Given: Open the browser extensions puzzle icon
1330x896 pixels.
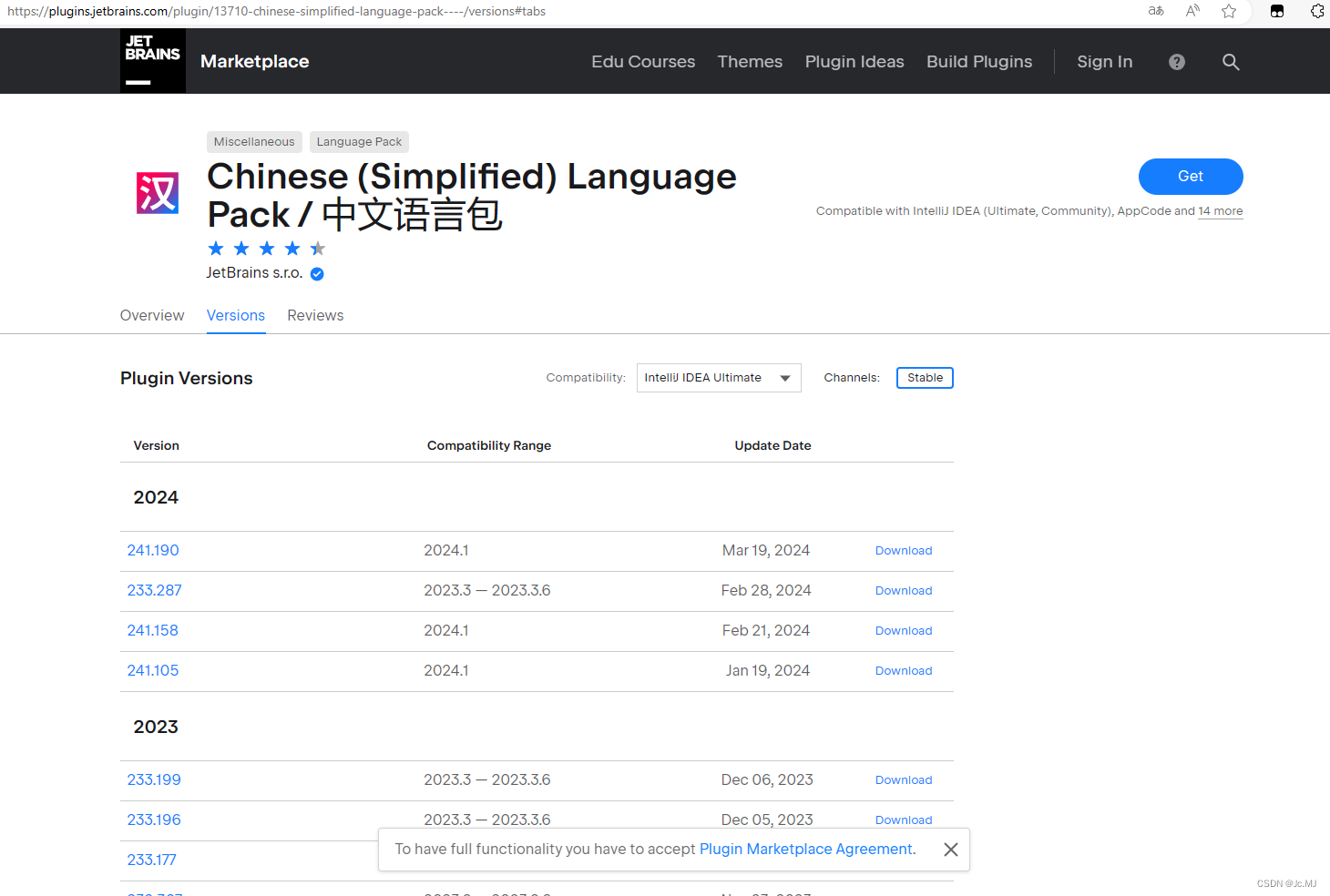Looking at the screenshot, I should click(1317, 11).
